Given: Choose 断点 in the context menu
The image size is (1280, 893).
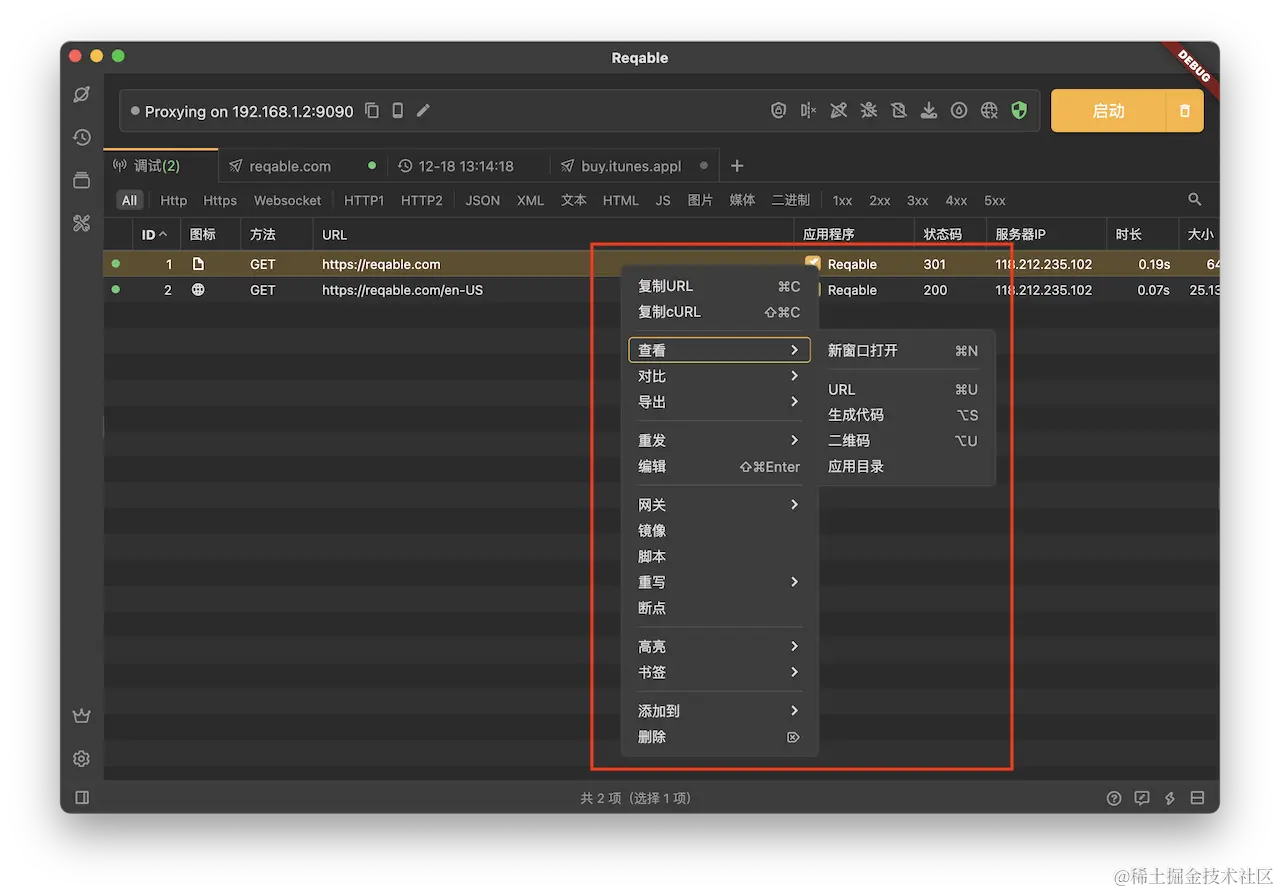Looking at the screenshot, I should coord(719,608).
